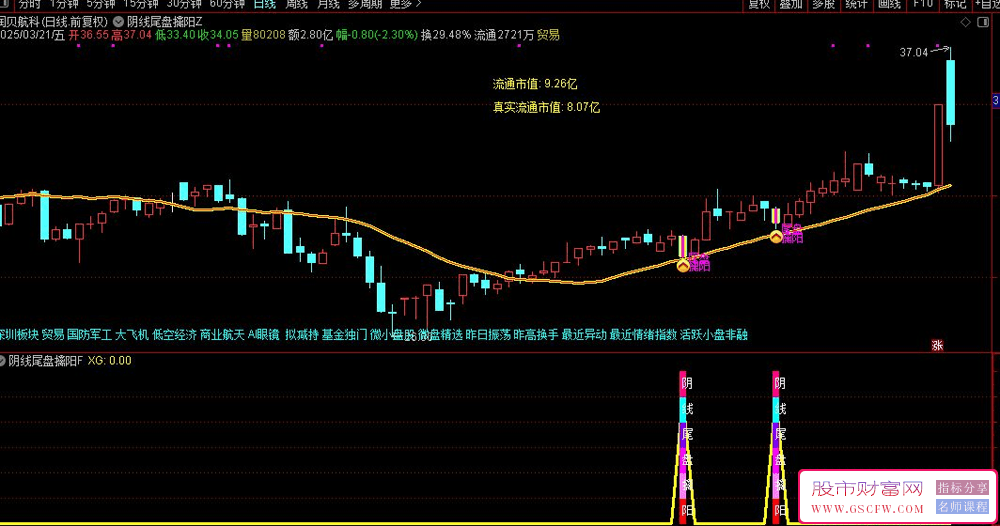Expand the 阴线尾盘擒阳Z indicator dropdown
The width and height of the screenshot is (1000, 526).
tap(119, 22)
